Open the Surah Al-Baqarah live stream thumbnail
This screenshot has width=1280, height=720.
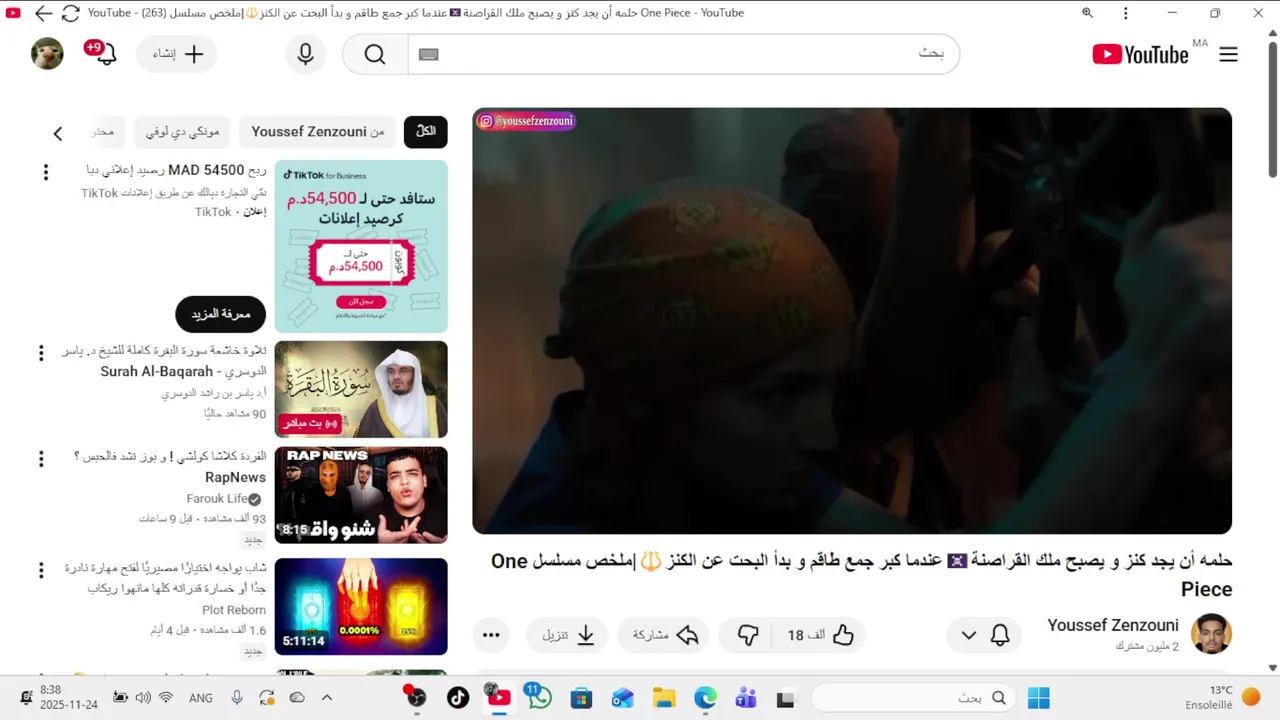(361, 389)
